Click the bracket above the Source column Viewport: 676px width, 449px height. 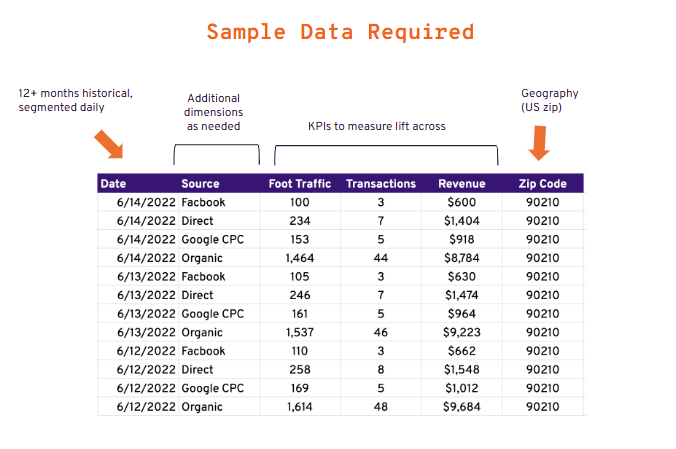click(216, 153)
